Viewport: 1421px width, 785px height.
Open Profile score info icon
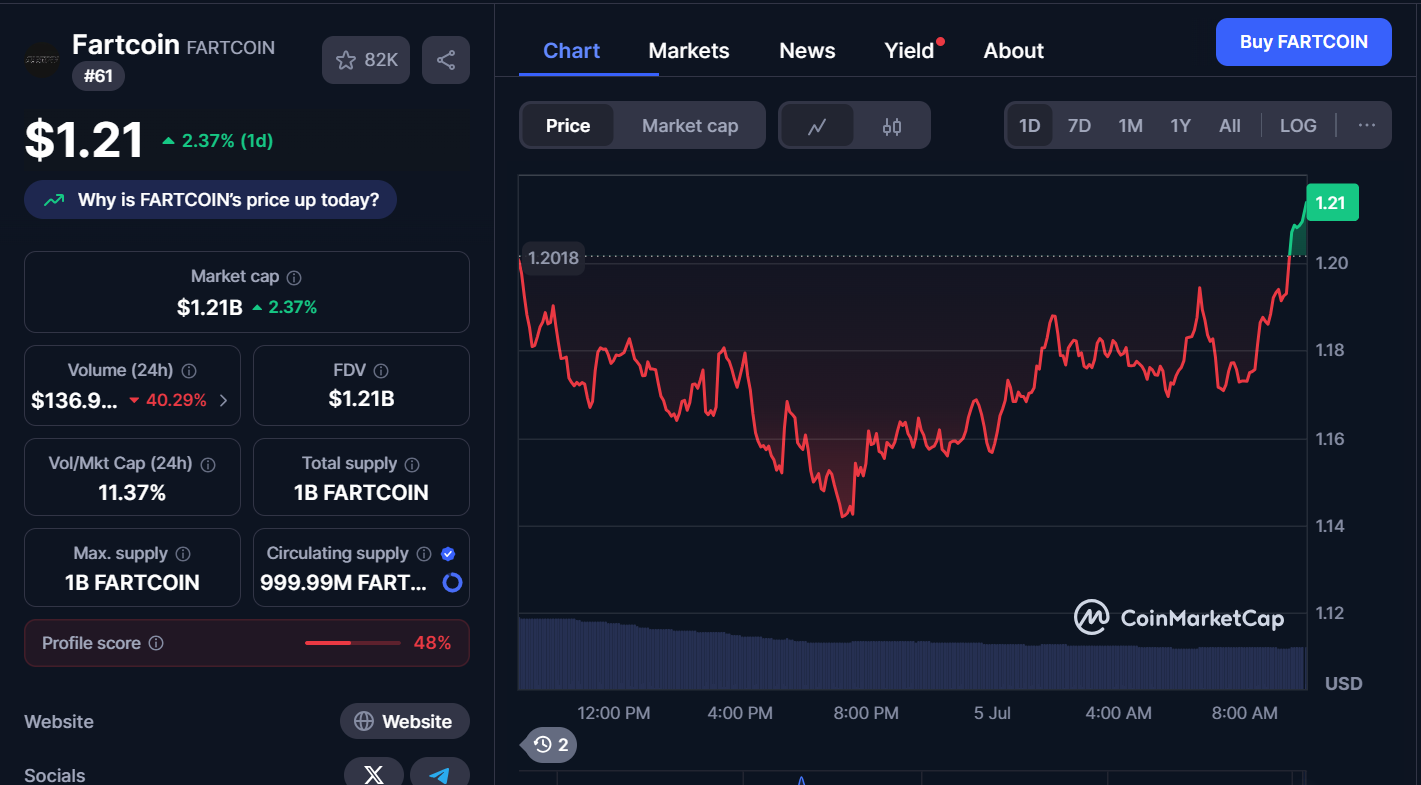click(x=156, y=643)
